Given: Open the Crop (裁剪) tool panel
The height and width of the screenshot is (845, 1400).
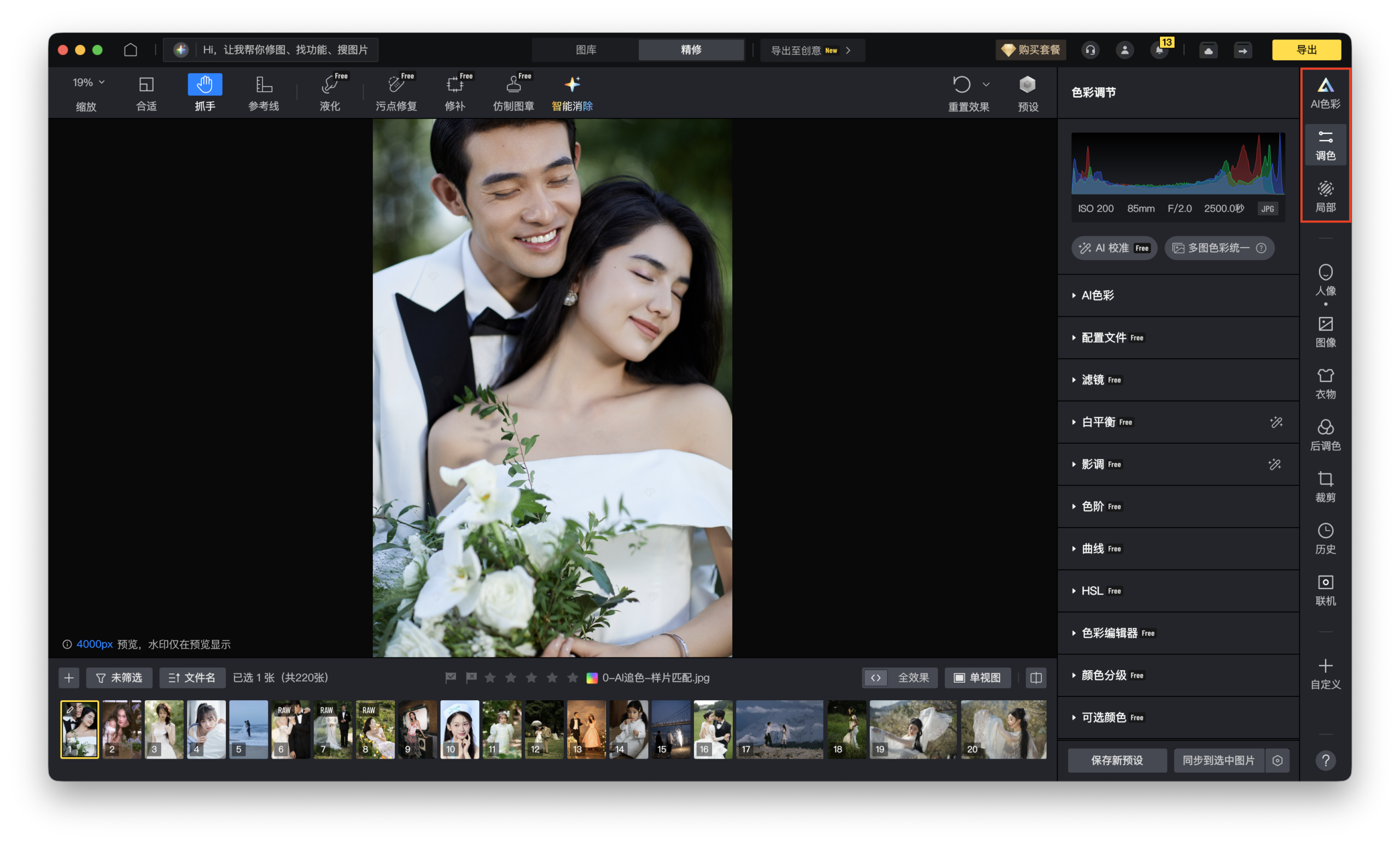Looking at the screenshot, I should tap(1325, 486).
